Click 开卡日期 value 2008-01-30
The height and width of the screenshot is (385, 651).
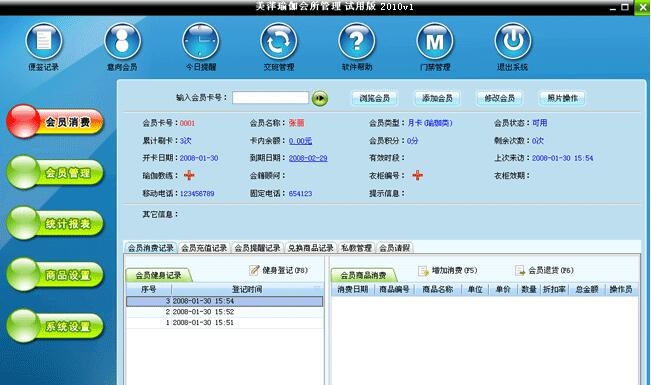pos(199,158)
